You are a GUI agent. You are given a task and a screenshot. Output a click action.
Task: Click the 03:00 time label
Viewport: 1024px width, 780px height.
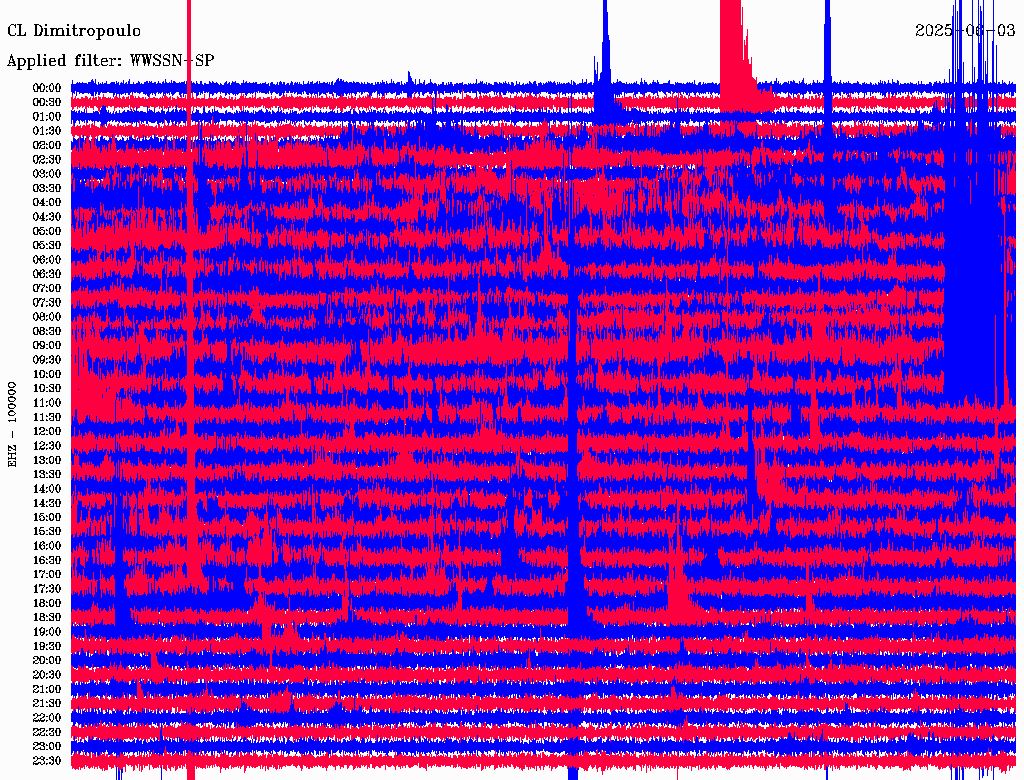coord(47,174)
